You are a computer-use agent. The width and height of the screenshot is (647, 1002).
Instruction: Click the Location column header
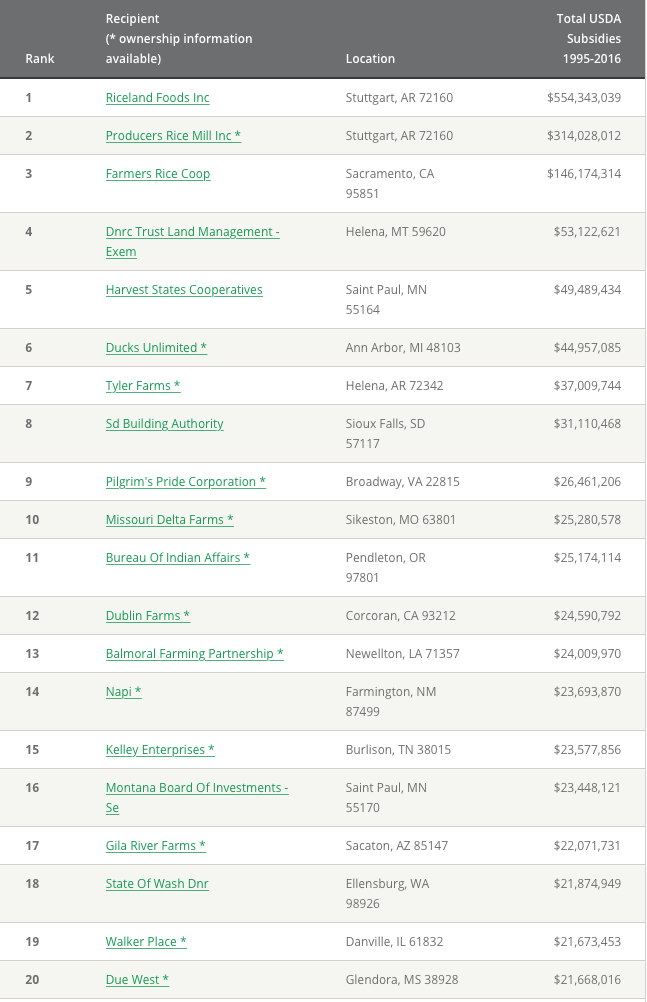370,59
